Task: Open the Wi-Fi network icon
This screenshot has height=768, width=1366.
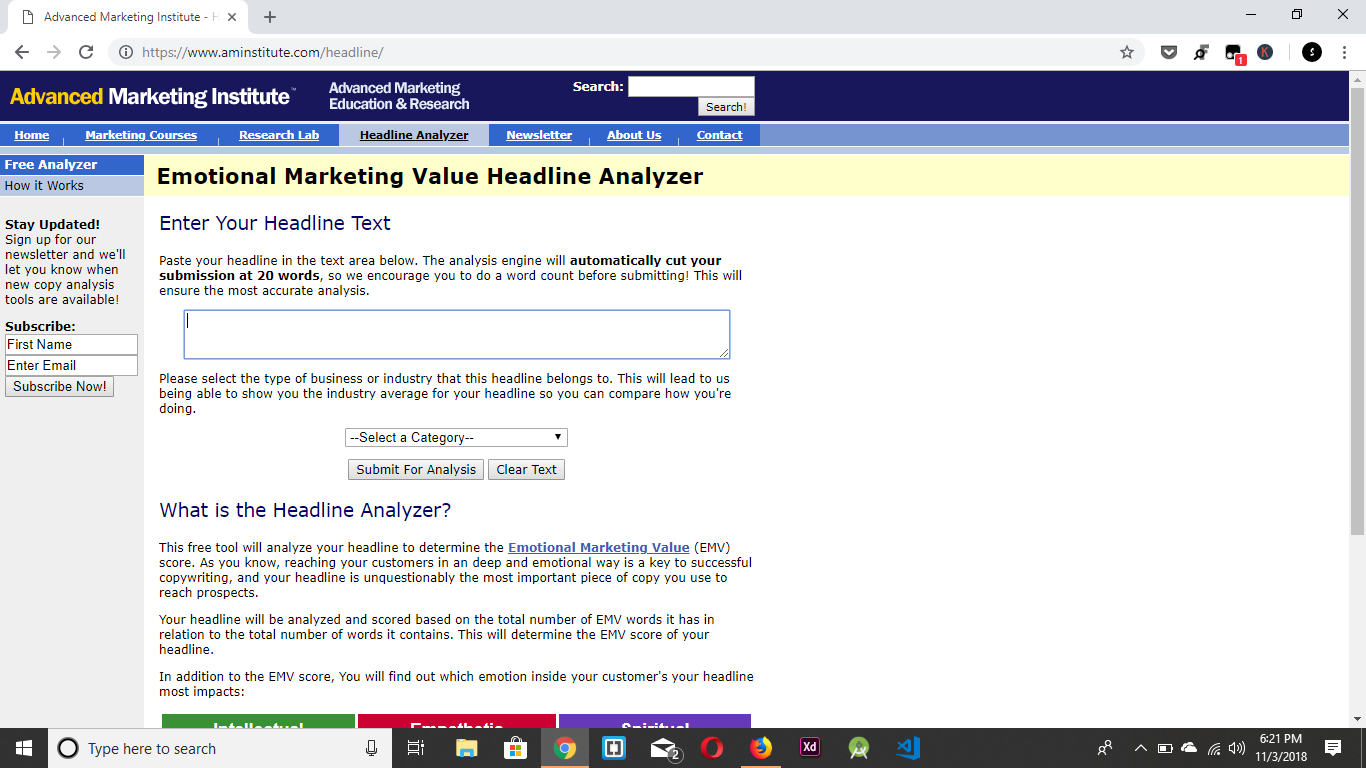Action: pyautogui.click(x=1214, y=748)
